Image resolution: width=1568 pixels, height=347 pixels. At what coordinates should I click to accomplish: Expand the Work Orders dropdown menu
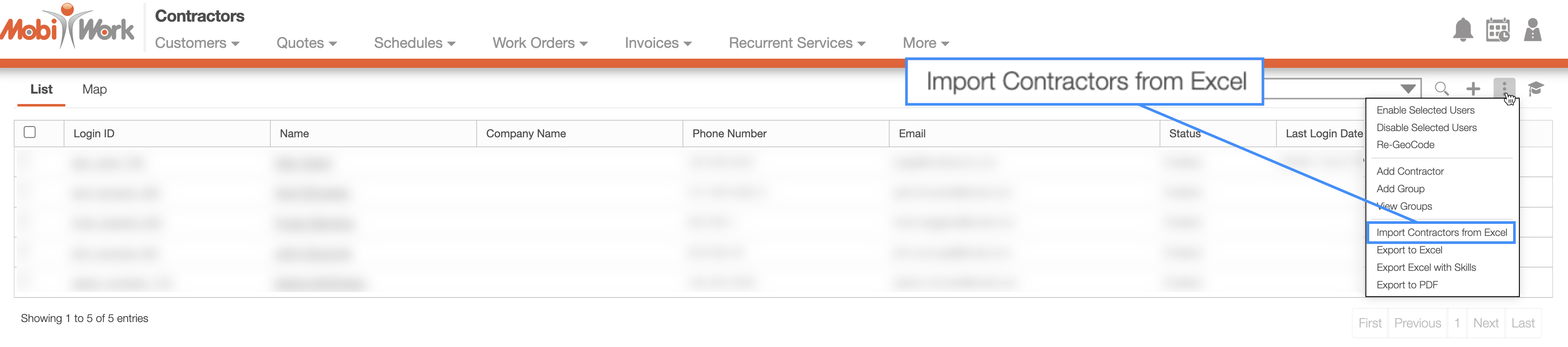539,43
